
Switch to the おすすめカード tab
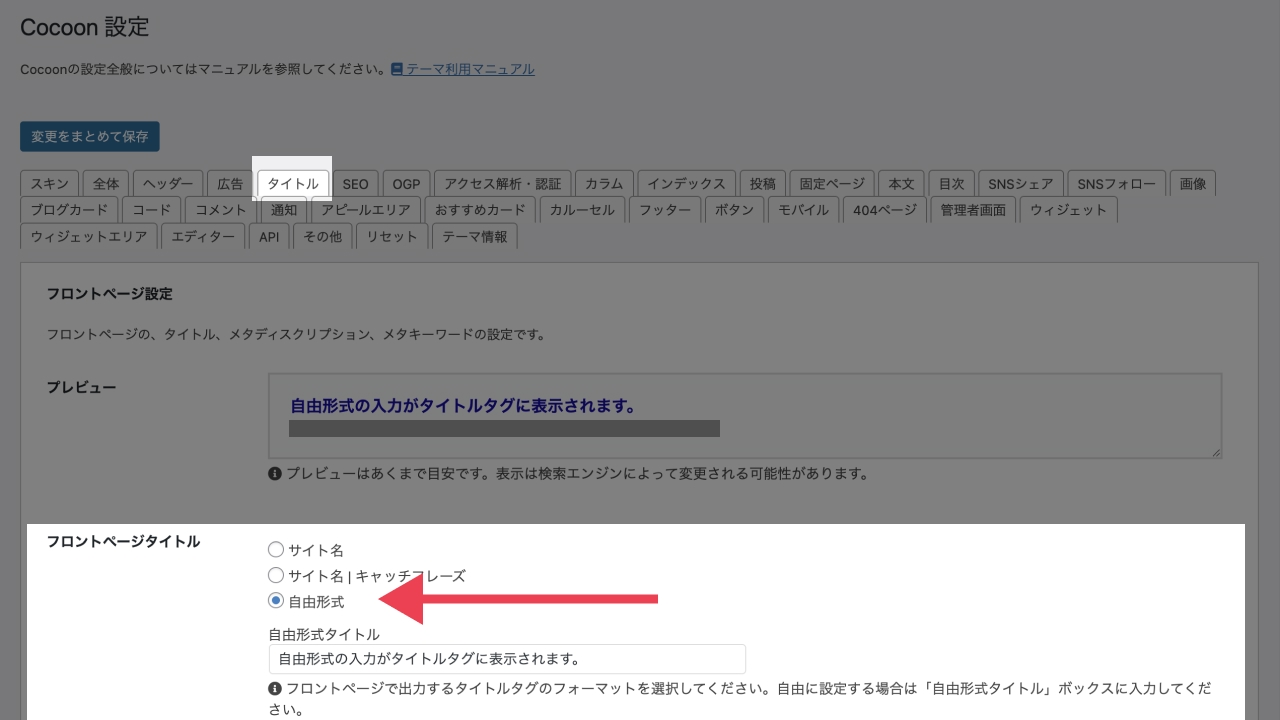pyautogui.click(x=480, y=210)
